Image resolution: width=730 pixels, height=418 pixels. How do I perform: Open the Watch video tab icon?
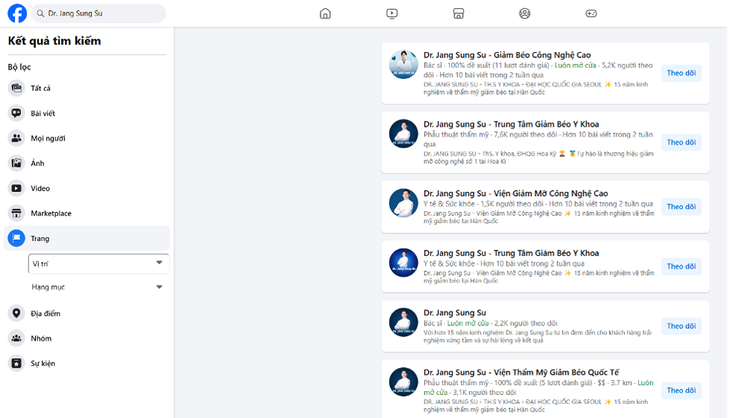(392, 13)
